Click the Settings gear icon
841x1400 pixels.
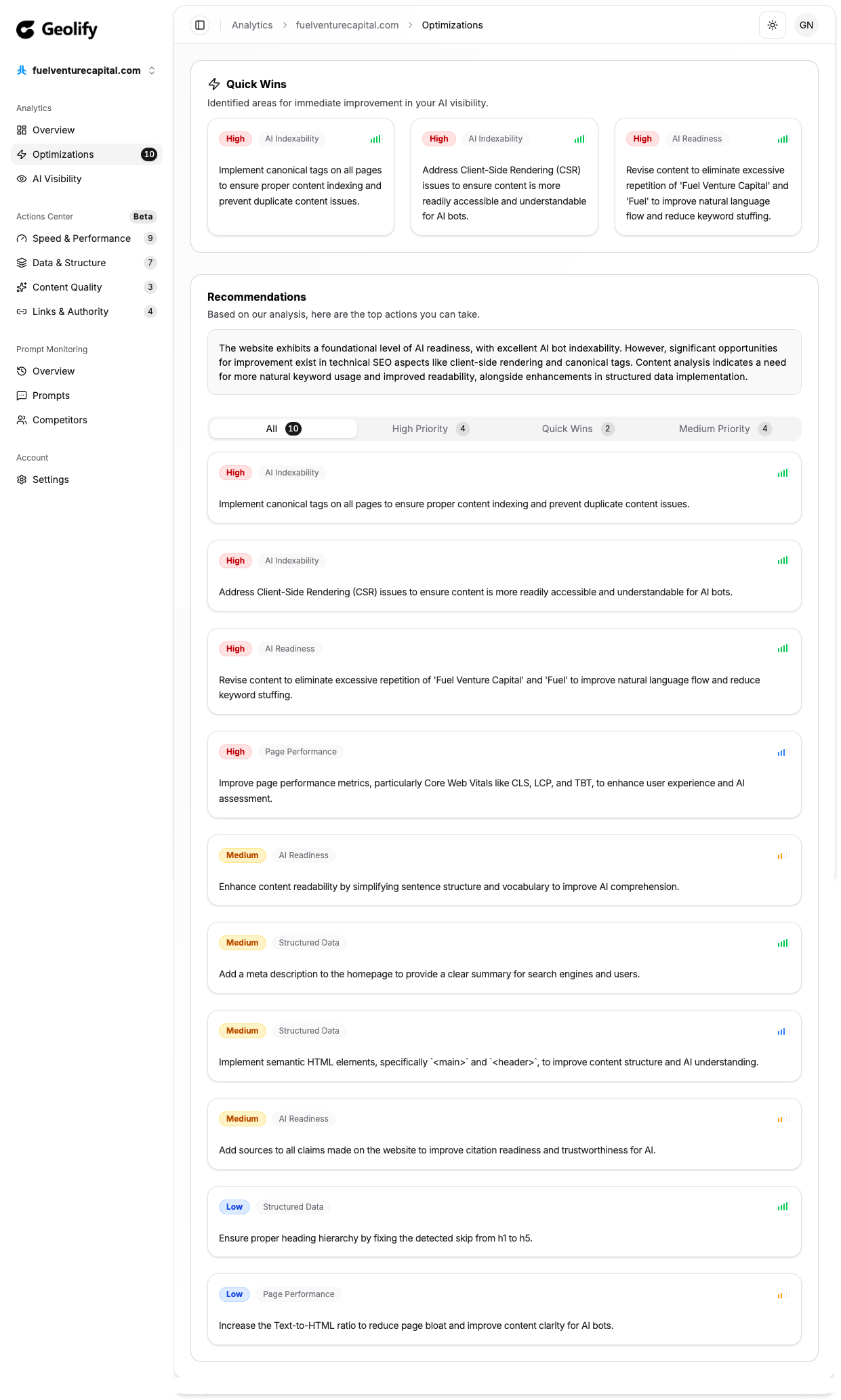22,480
